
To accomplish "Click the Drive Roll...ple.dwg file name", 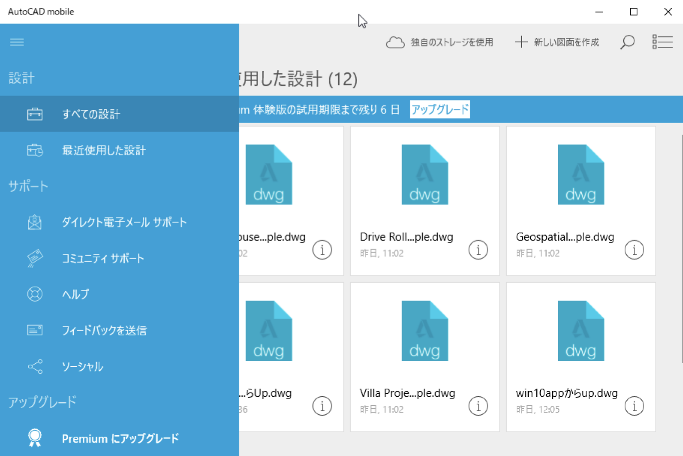I will (406, 237).
